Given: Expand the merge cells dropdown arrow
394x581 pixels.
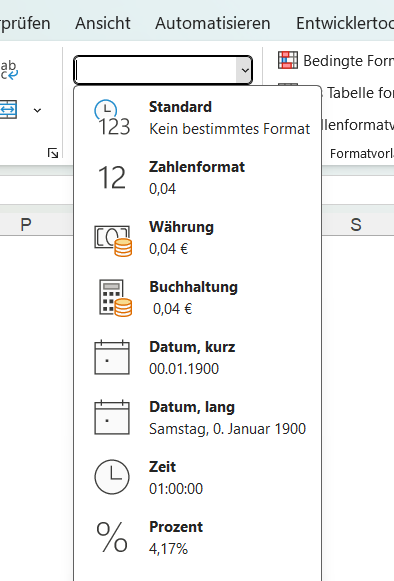Looking at the screenshot, I should click(37, 110).
